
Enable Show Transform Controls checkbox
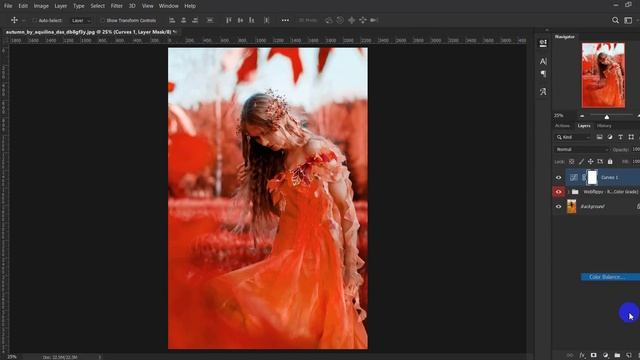pyautogui.click(x=102, y=20)
